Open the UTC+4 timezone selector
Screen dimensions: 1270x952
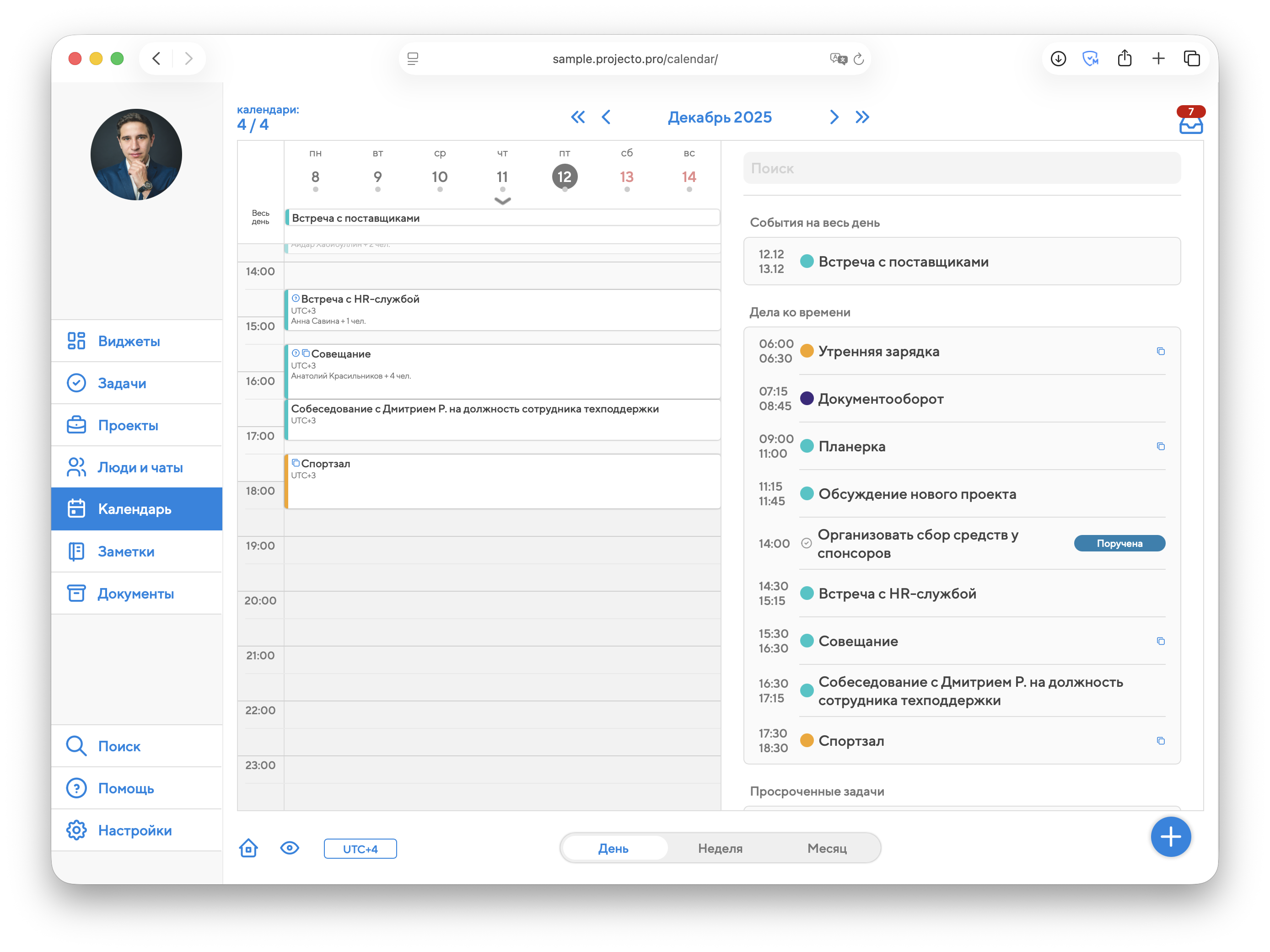coord(360,849)
